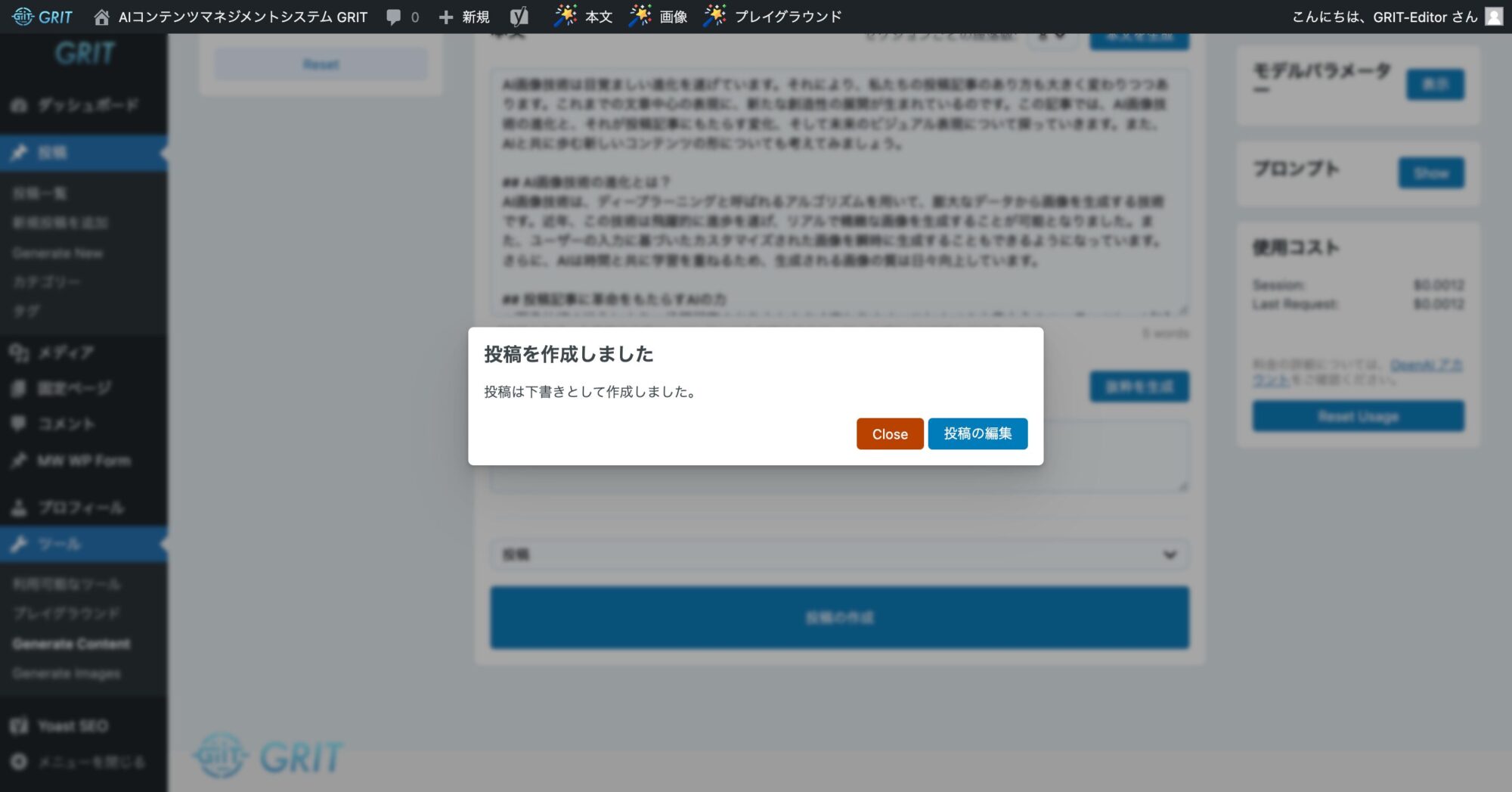Click inside the body text area
Image resolution: width=1512 pixels, height=792 pixels.
point(838,189)
